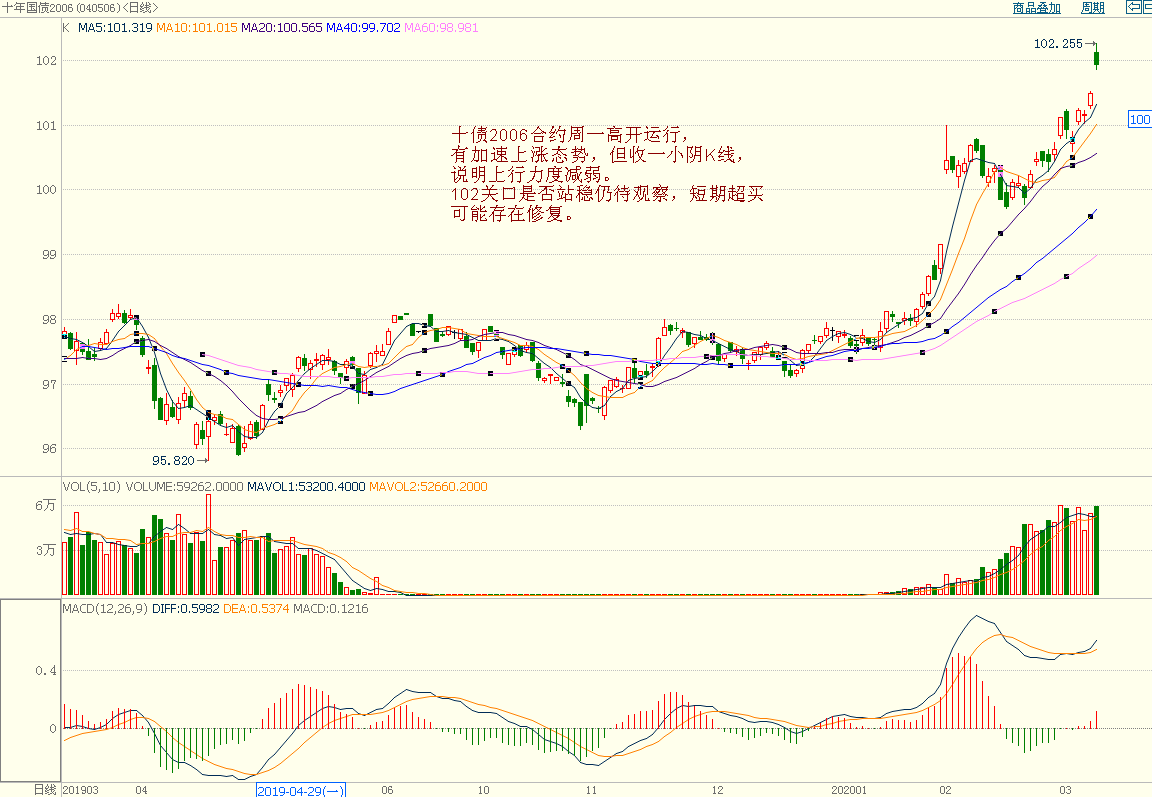This screenshot has height=797, width=1152.
Task: Select the red annotation text block
Action: click(x=607, y=174)
